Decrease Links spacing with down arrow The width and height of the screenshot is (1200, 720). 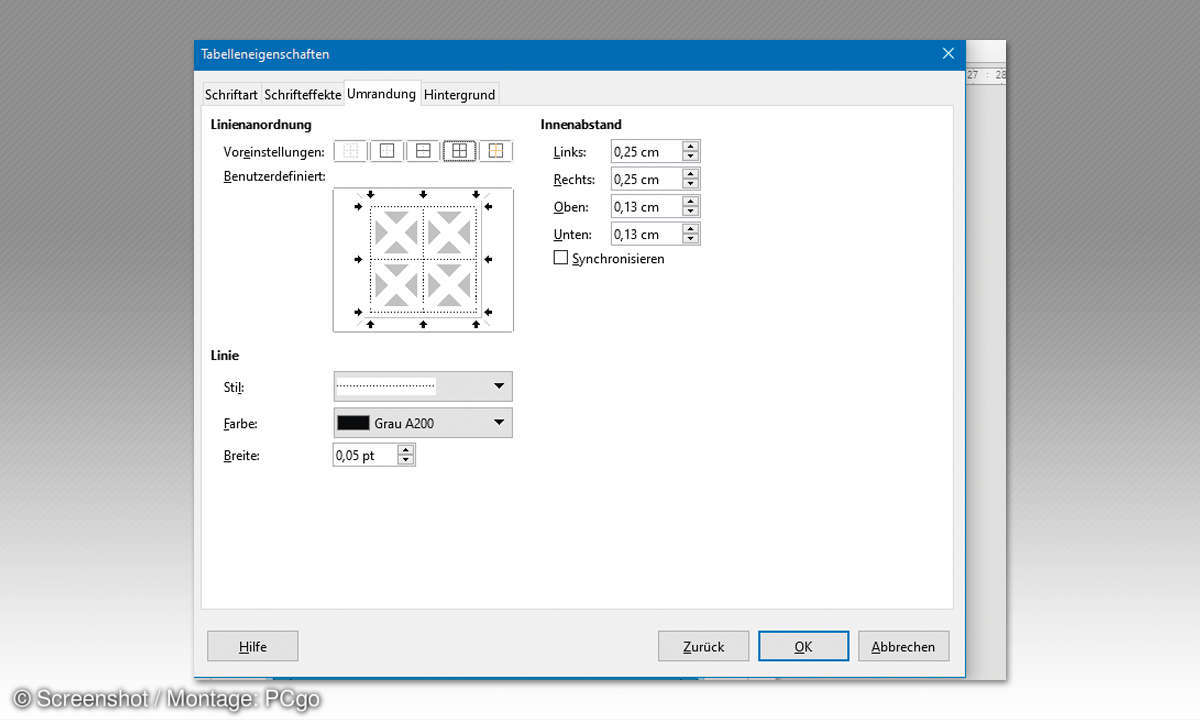(x=691, y=157)
